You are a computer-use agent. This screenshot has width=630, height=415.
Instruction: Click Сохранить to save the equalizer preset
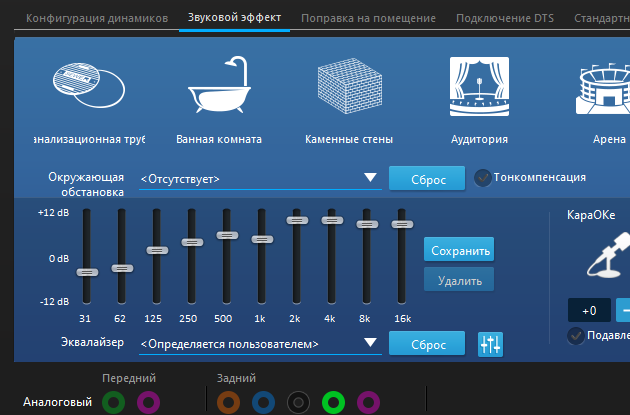459,250
